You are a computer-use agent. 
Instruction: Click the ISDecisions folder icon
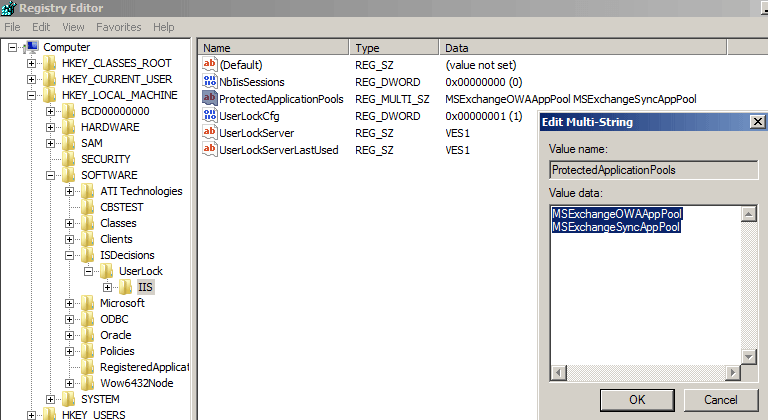88,255
